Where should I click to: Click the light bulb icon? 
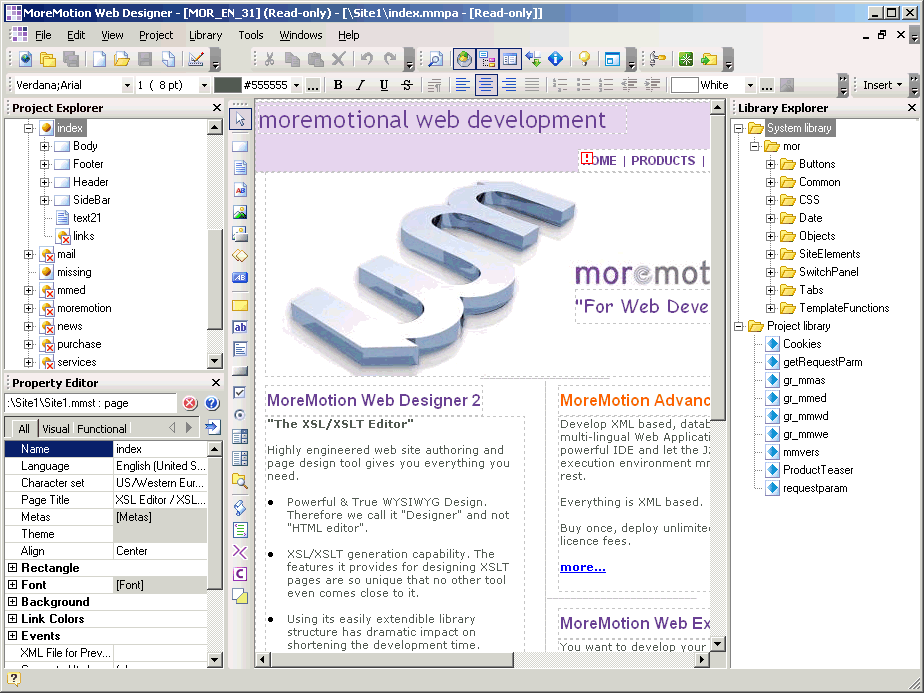pos(584,59)
